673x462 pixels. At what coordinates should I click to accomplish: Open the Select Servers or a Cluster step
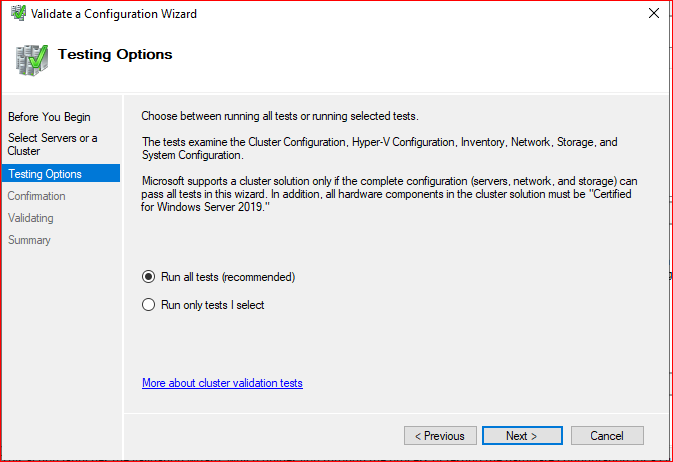point(52,144)
